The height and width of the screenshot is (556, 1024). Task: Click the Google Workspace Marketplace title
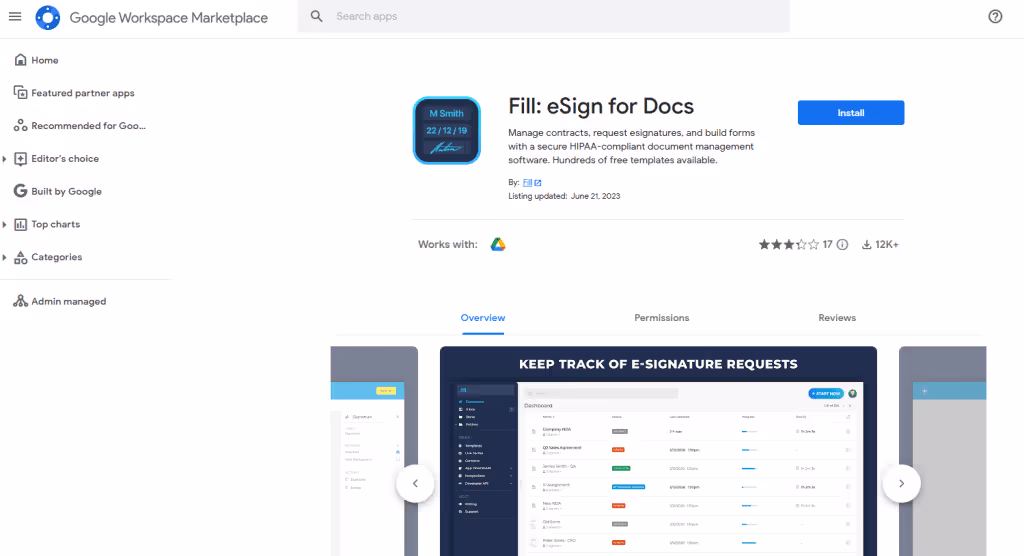click(168, 18)
